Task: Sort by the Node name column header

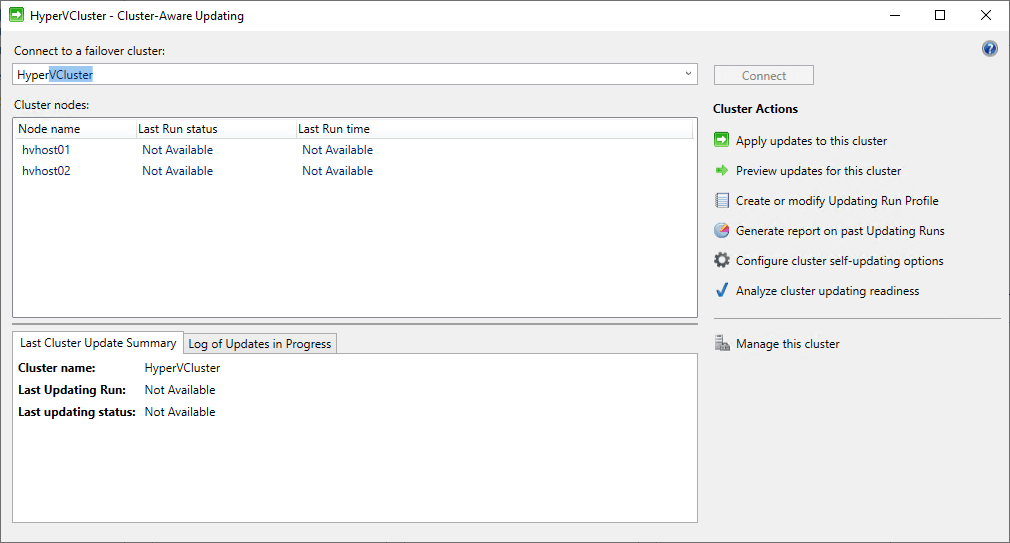Action: pyautogui.click(x=50, y=129)
